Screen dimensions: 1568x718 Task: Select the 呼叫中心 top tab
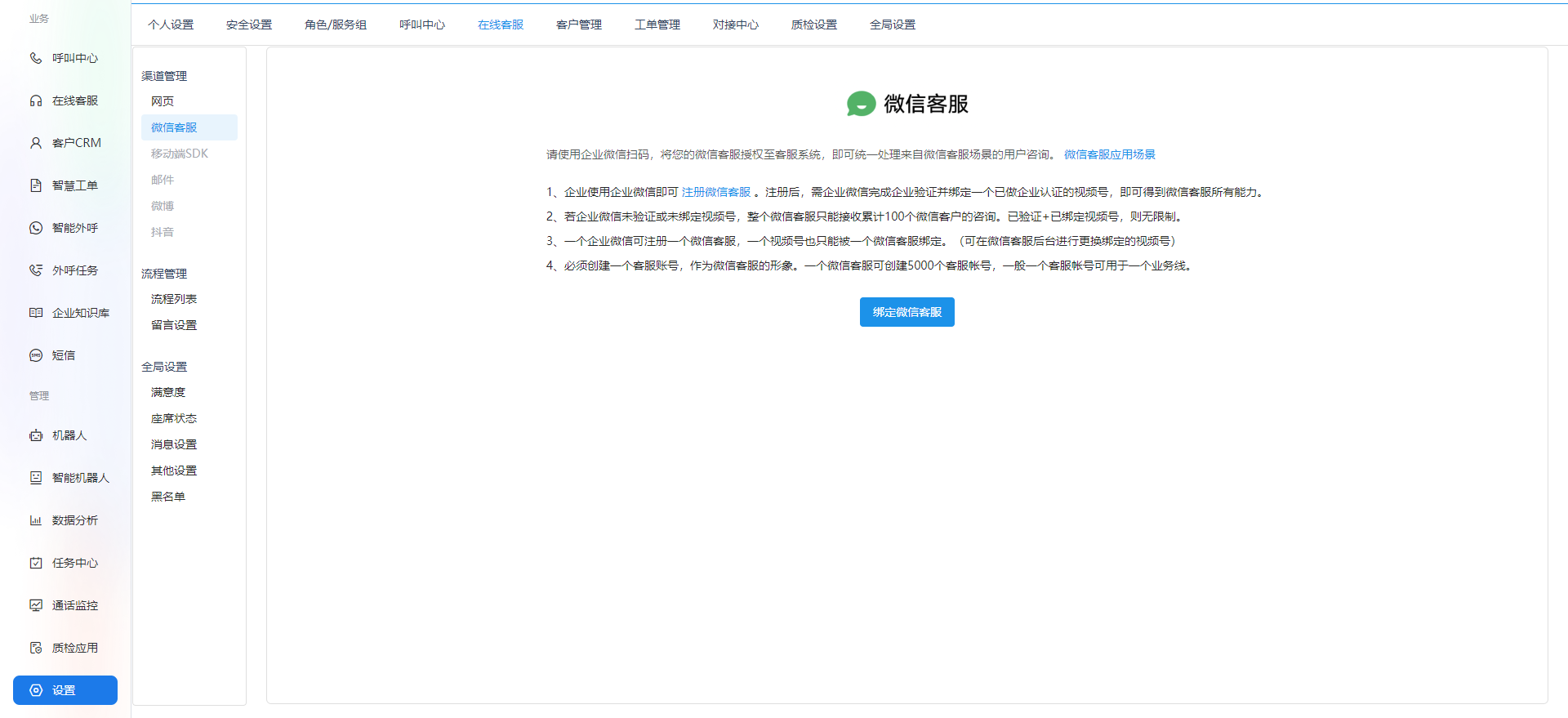(x=422, y=25)
